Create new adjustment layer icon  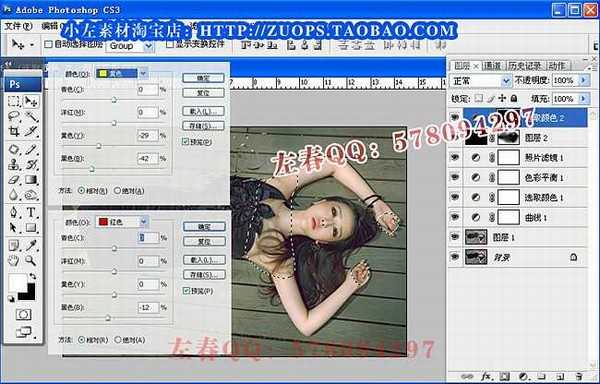click(x=523, y=376)
